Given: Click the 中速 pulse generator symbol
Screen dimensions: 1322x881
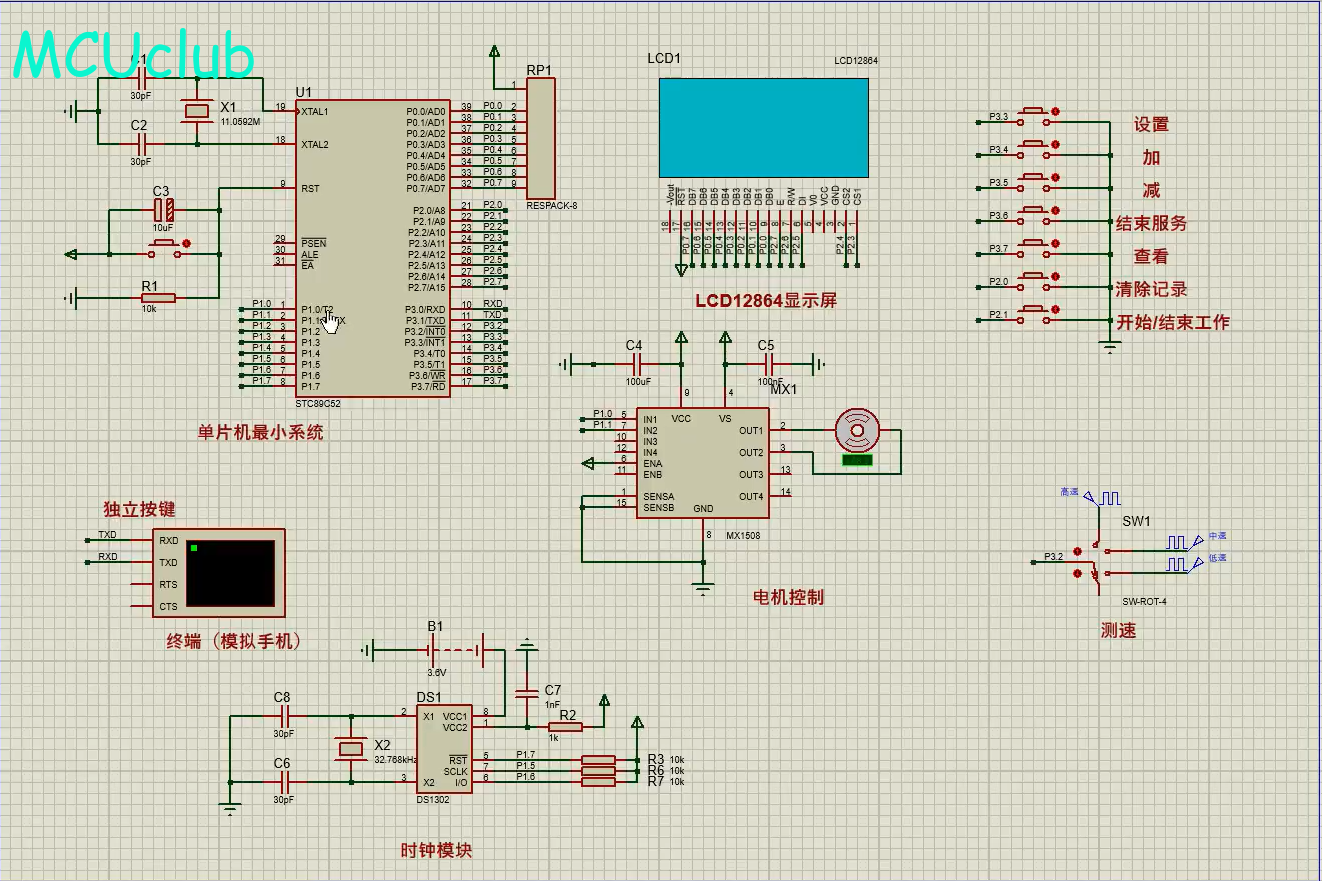Looking at the screenshot, I should (1183, 542).
